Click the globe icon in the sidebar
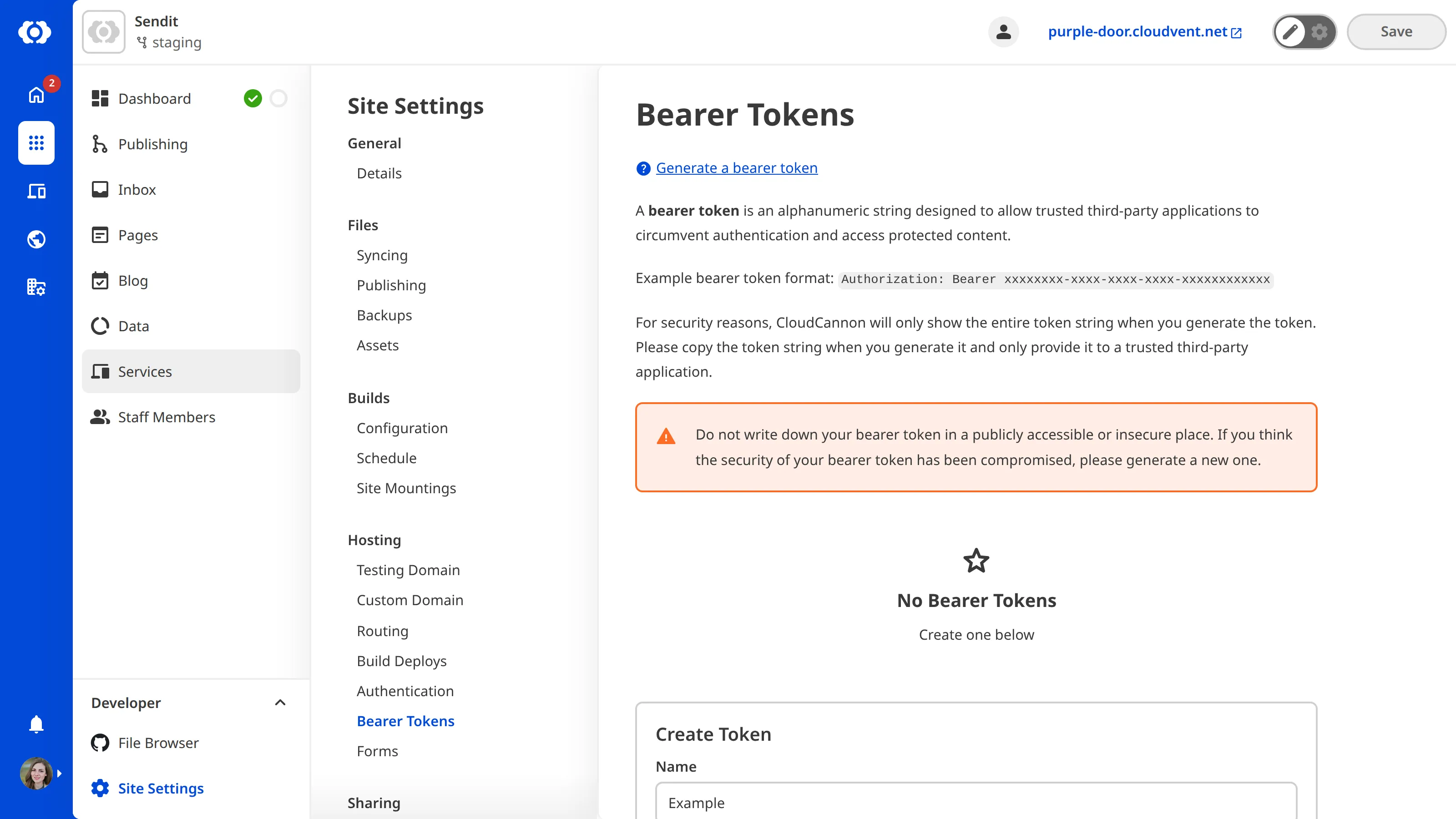Viewport: 1456px width, 819px height. pos(35,238)
